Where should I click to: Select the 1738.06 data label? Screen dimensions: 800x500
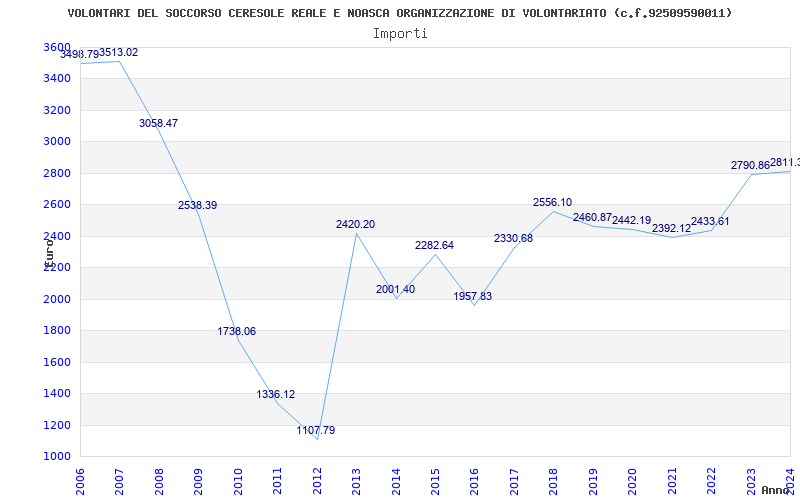(237, 332)
